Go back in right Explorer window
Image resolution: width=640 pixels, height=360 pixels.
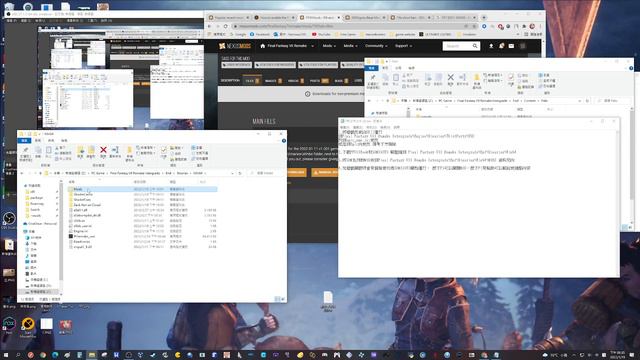(369, 100)
